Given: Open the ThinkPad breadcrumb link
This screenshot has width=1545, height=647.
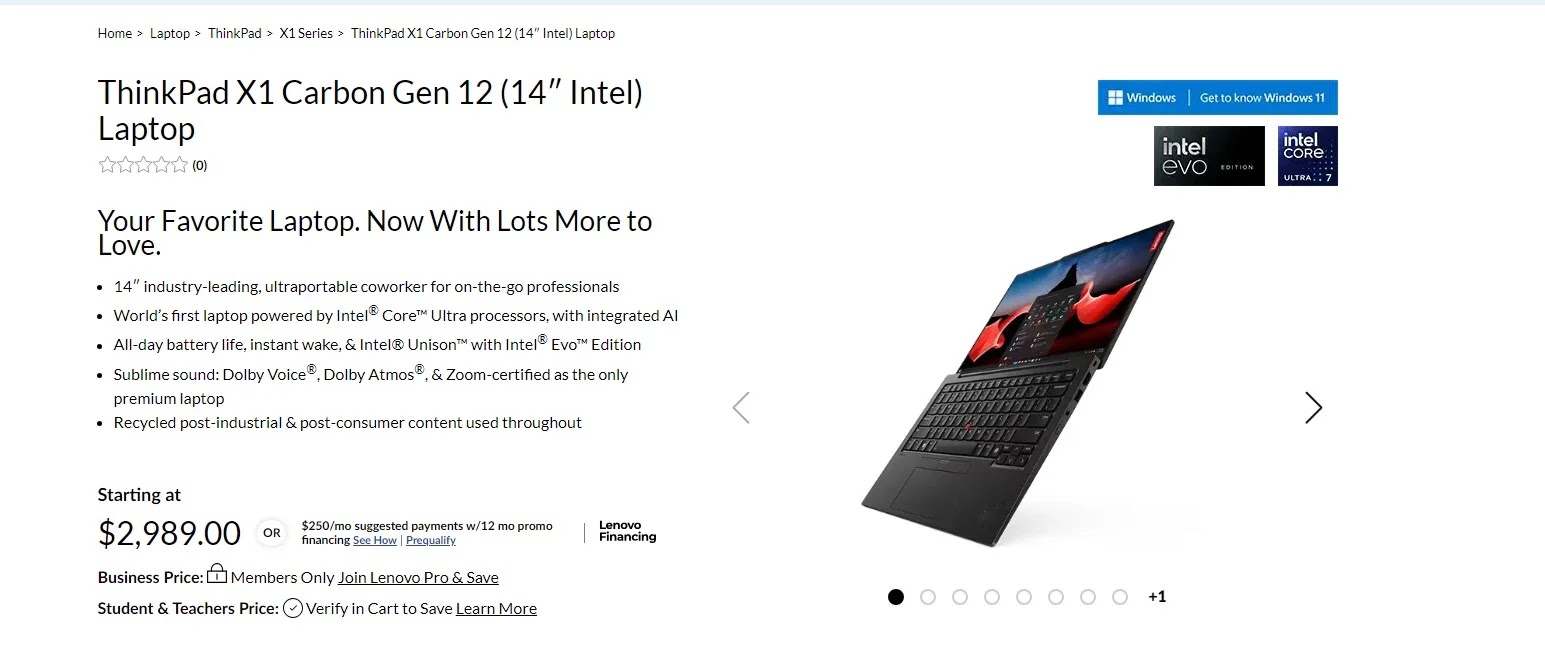Looking at the screenshot, I should point(234,33).
